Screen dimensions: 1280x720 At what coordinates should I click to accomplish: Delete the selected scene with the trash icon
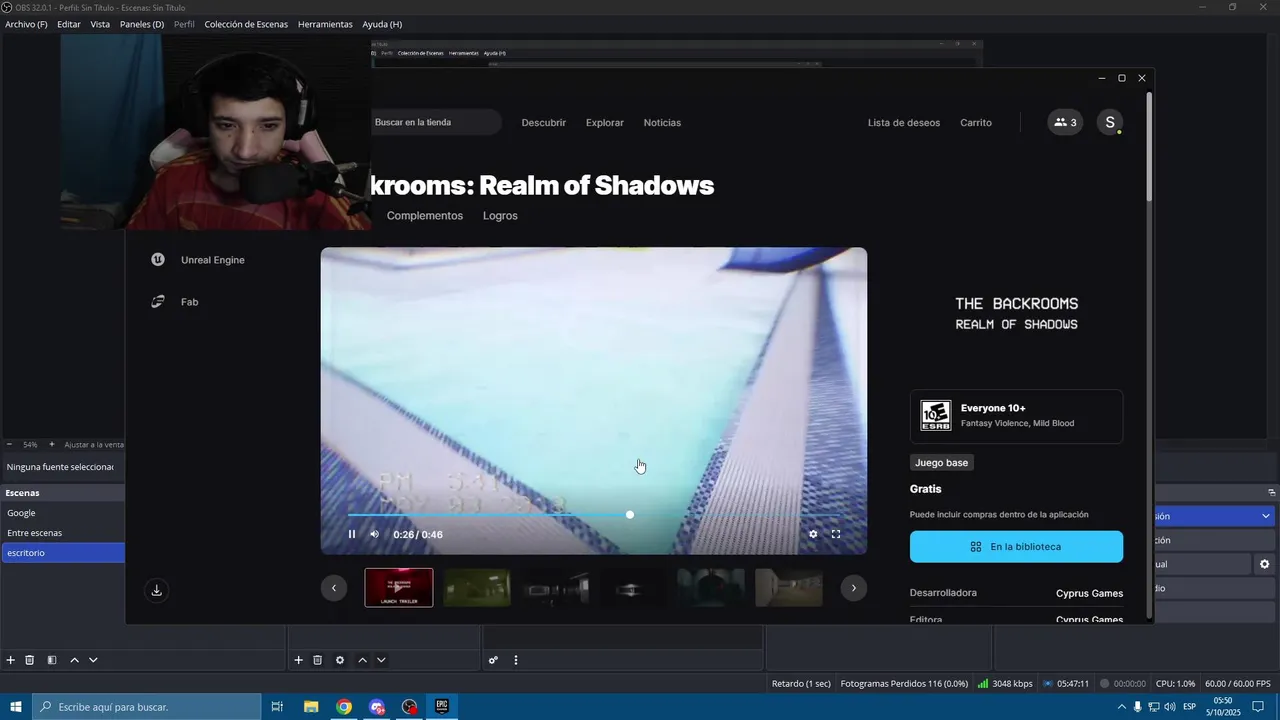(30, 660)
